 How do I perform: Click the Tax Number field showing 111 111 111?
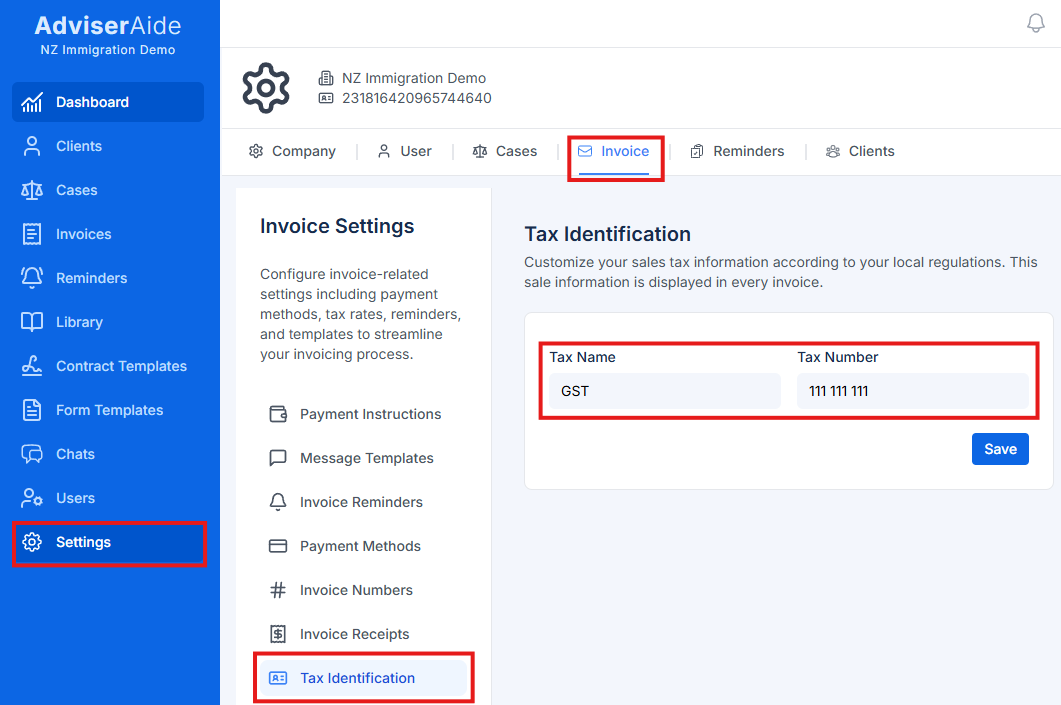pos(912,390)
